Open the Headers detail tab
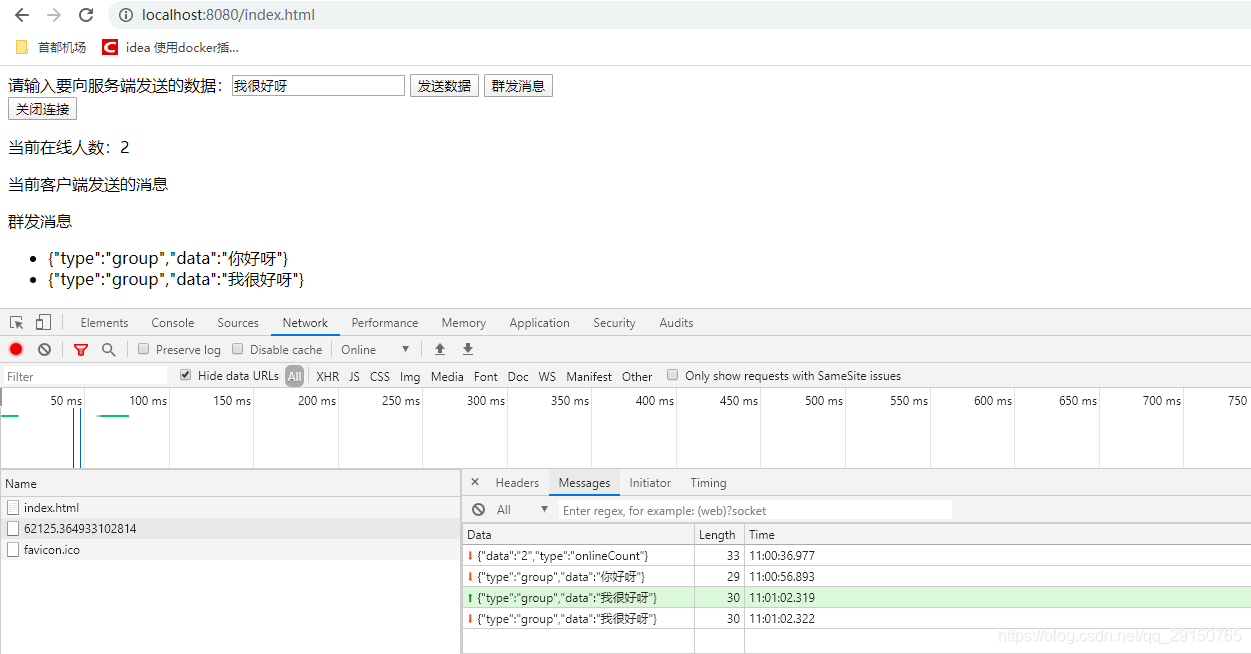1251x654 pixels. point(517,483)
